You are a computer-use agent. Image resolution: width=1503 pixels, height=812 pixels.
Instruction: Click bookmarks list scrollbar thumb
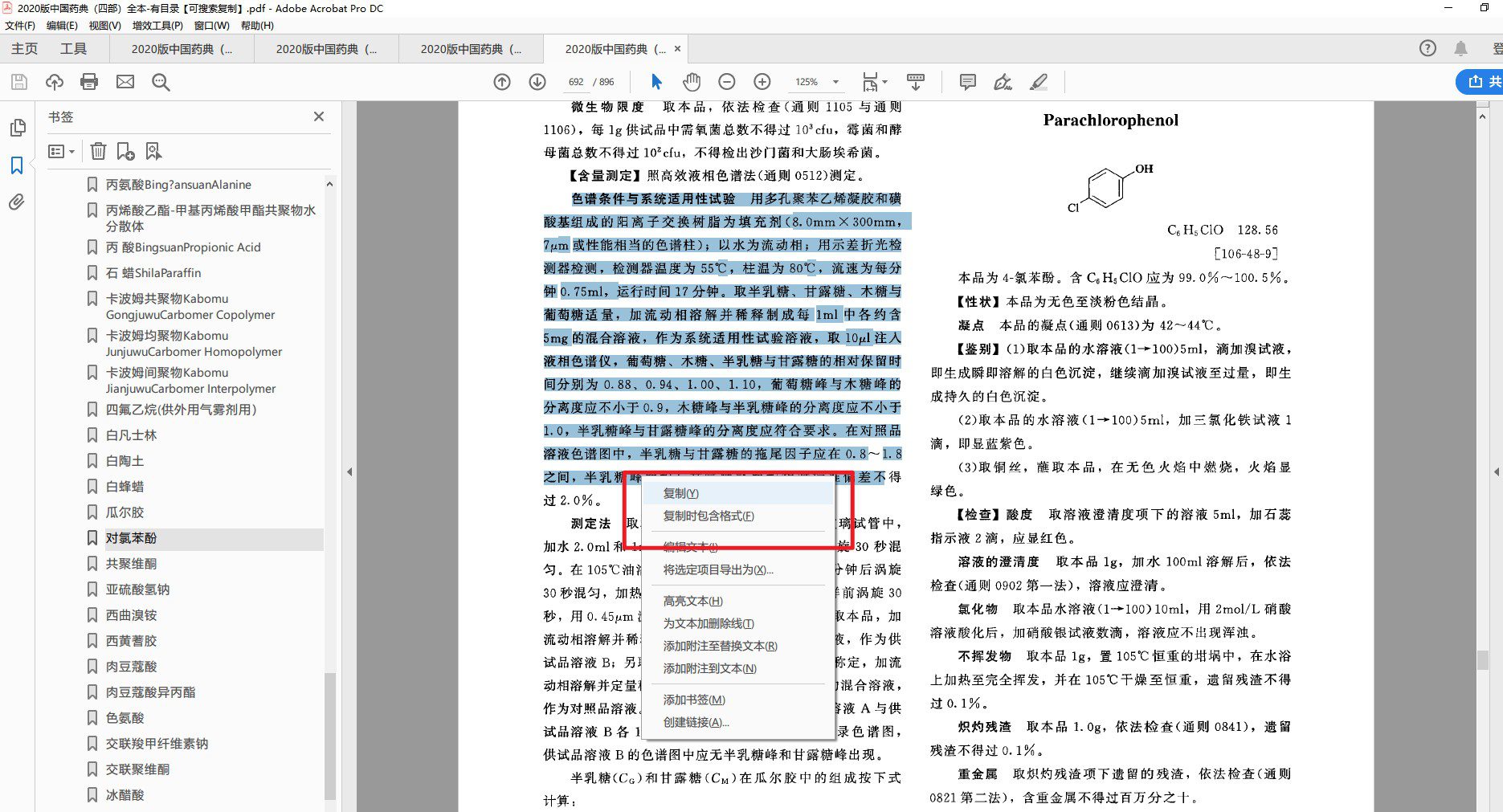pyautogui.click(x=329, y=735)
